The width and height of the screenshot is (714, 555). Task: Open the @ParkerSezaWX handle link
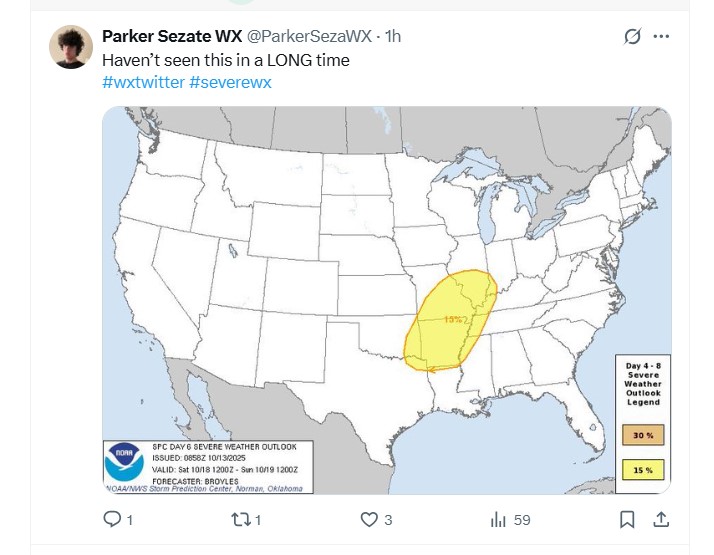[x=309, y=37]
